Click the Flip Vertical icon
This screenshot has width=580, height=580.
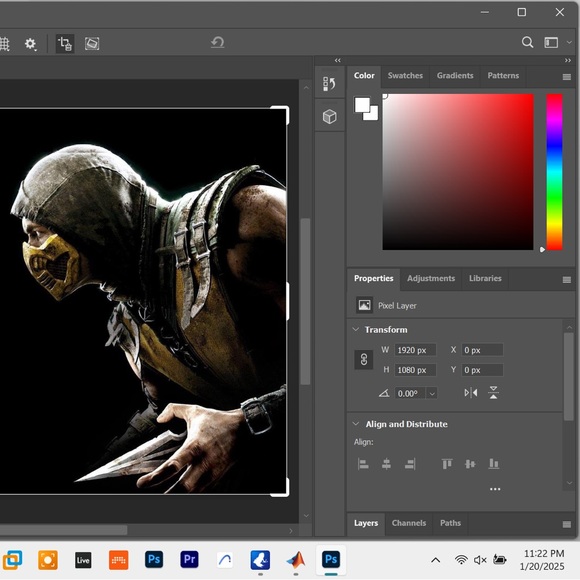(x=493, y=393)
